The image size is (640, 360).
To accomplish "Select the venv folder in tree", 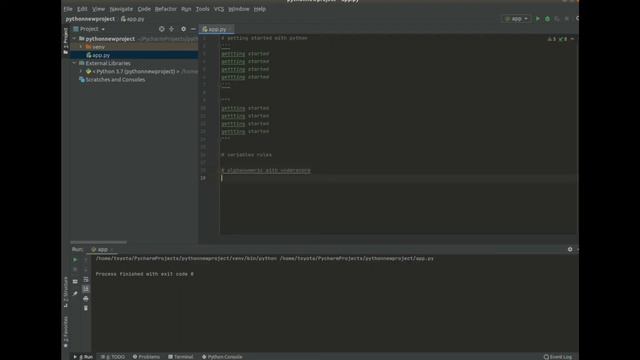I will point(98,47).
